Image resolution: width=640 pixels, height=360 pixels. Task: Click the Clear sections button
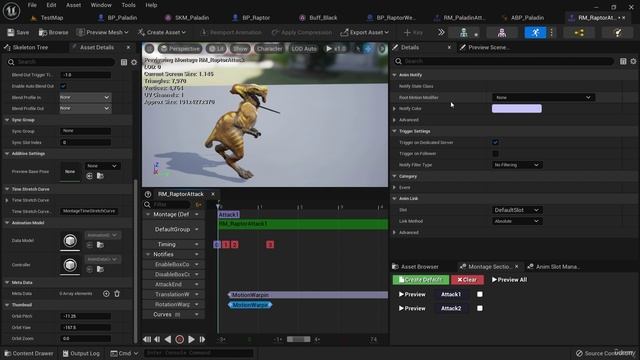(467, 280)
